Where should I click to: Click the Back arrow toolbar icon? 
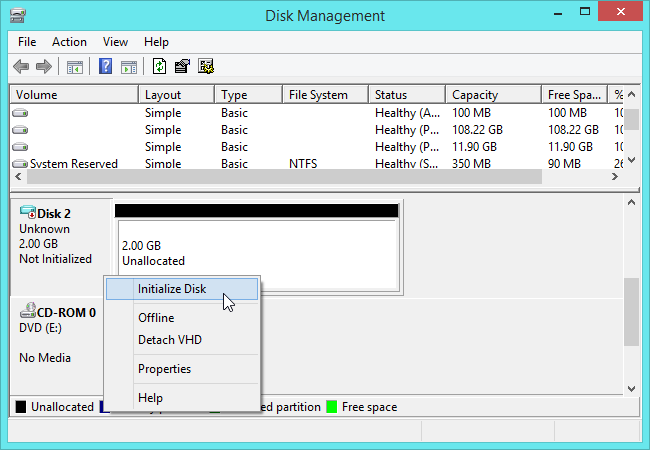click(21, 66)
